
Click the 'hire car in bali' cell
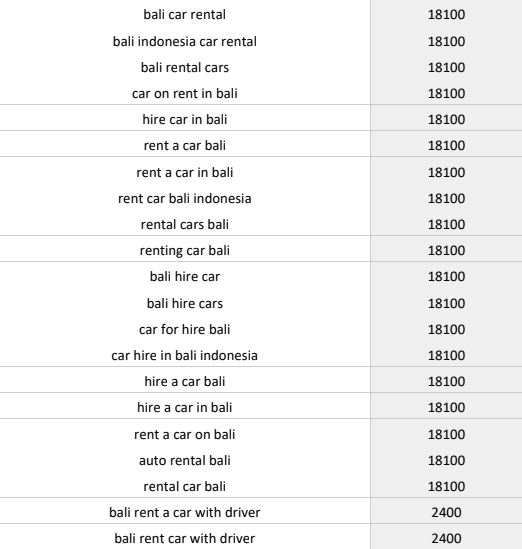[x=185, y=119]
